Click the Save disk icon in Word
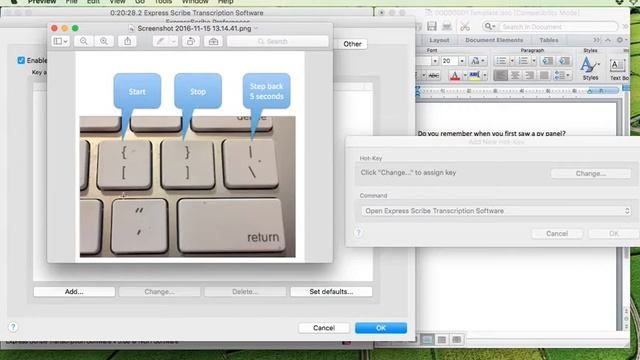 432,27
